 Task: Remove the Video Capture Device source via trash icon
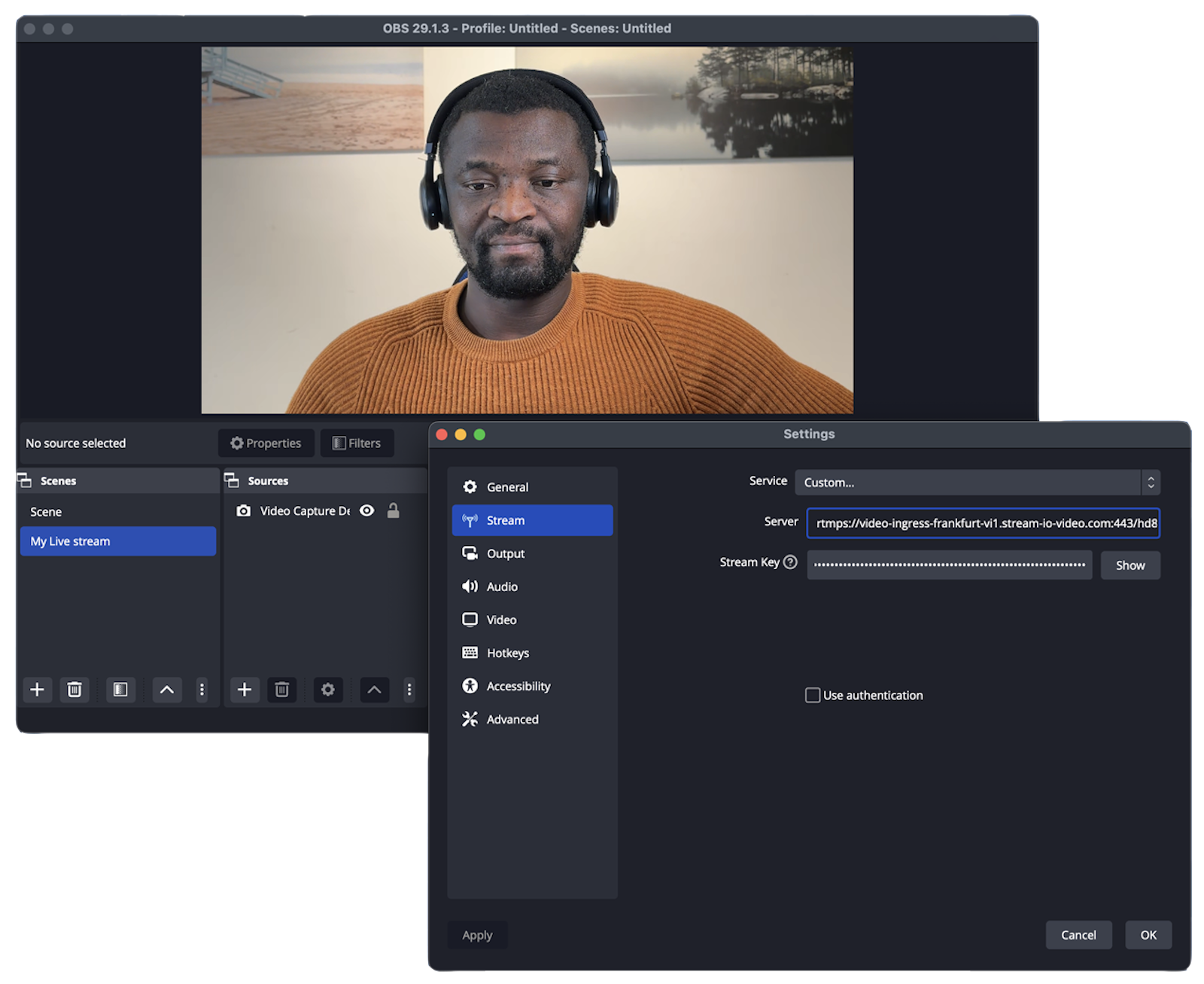coord(281,690)
